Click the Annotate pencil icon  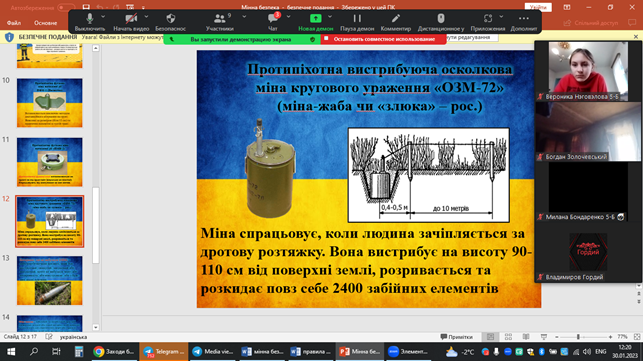395,18
